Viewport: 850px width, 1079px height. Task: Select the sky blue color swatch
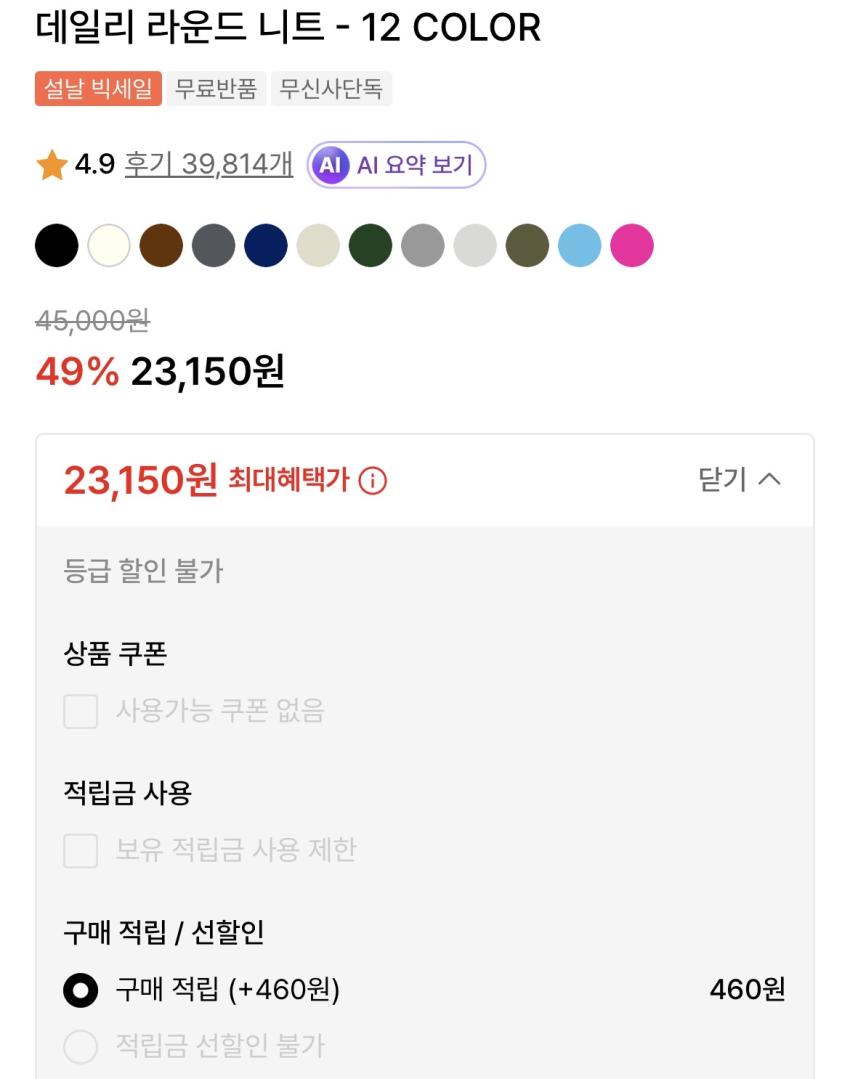click(579, 246)
